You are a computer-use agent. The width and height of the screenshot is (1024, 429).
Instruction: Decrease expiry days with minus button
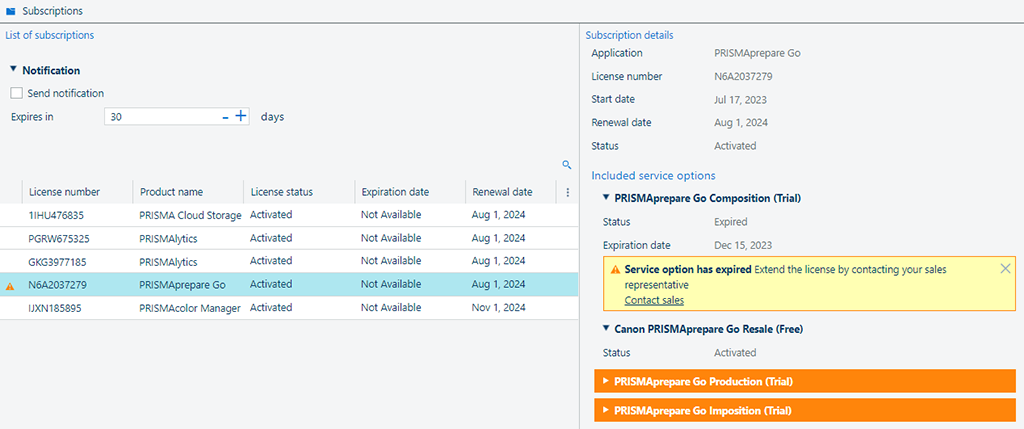tap(226, 117)
